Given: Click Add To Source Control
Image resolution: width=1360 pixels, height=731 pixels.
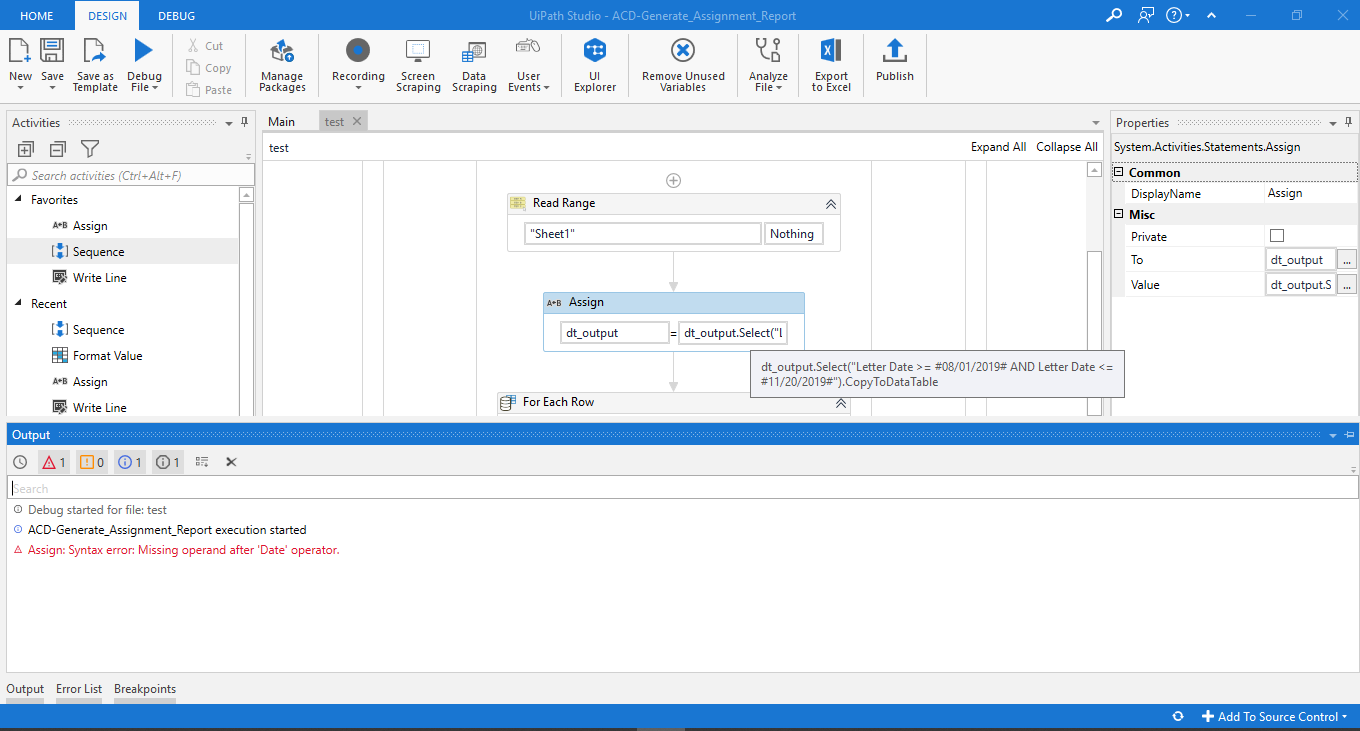Looking at the screenshot, I should pos(1275,716).
